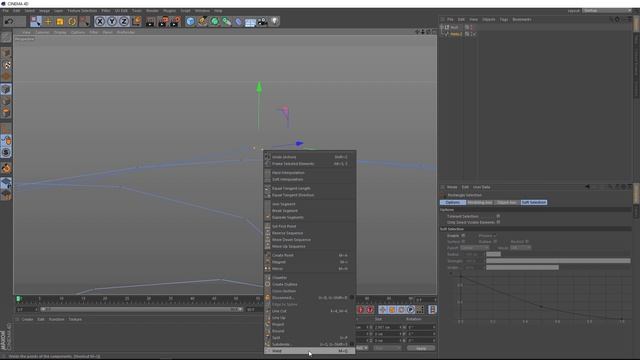
Task: Click the Deformer icon
Action: pos(238,21)
